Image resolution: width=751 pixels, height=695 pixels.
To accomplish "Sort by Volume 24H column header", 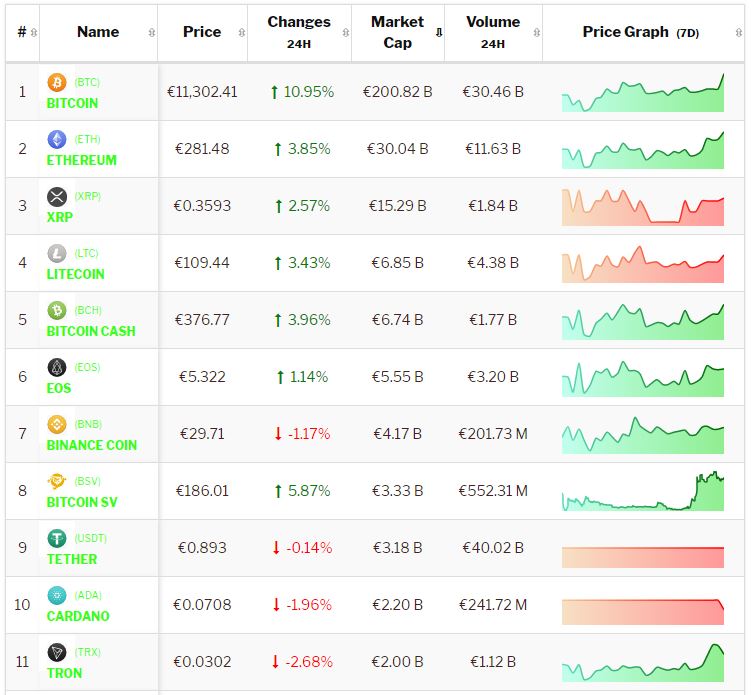I will (x=492, y=32).
